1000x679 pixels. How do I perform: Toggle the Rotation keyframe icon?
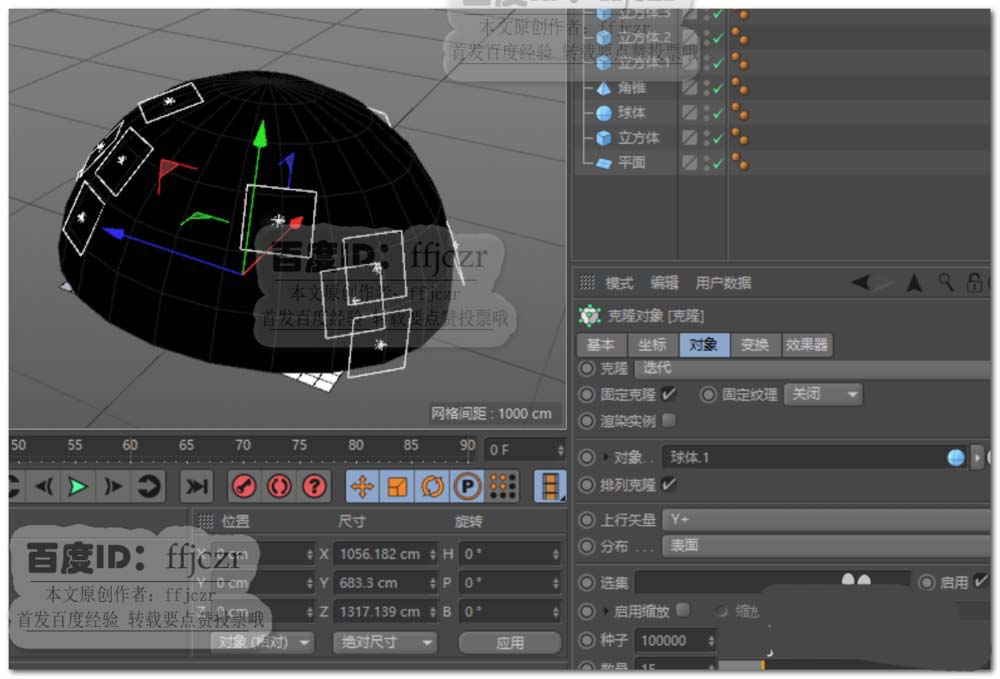point(432,487)
